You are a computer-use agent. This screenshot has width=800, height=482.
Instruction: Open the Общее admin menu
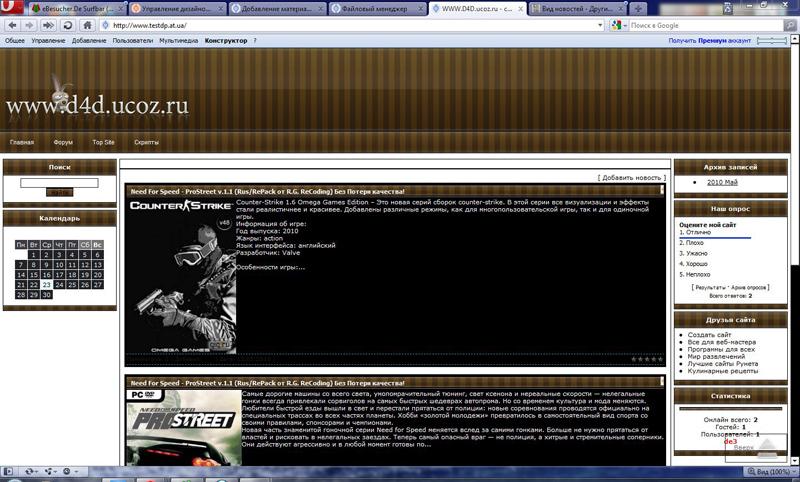pyautogui.click(x=15, y=40)
